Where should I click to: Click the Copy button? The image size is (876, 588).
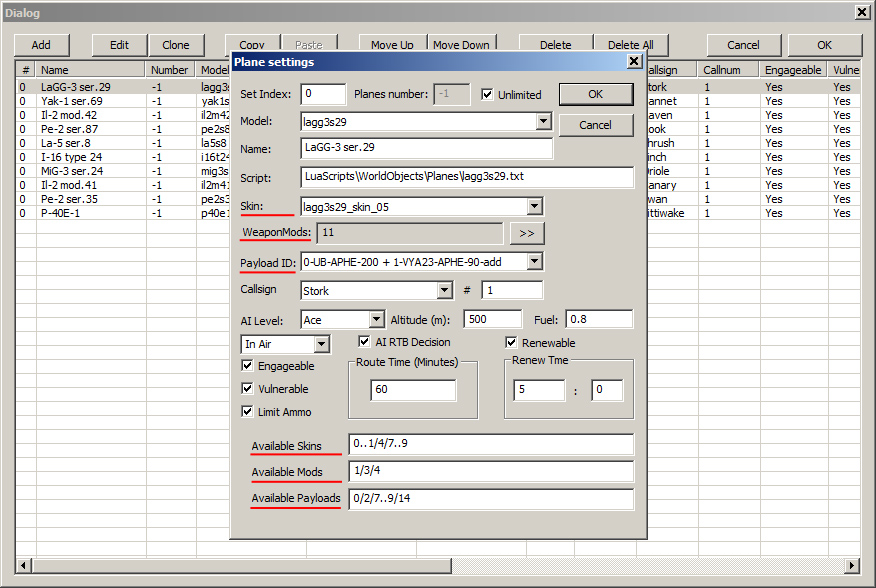pyautogui.click(x=252, y=44)
